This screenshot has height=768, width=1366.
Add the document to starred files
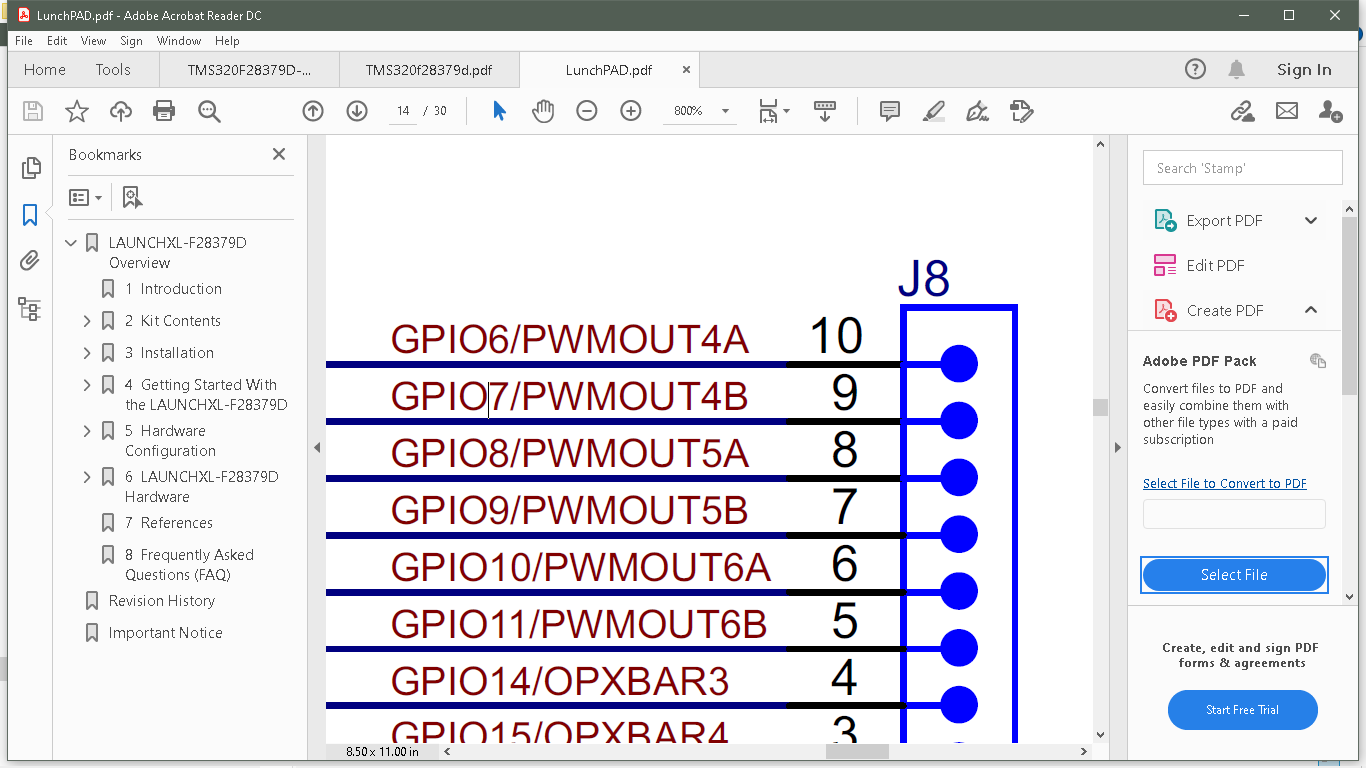click(x=77, y=111)
